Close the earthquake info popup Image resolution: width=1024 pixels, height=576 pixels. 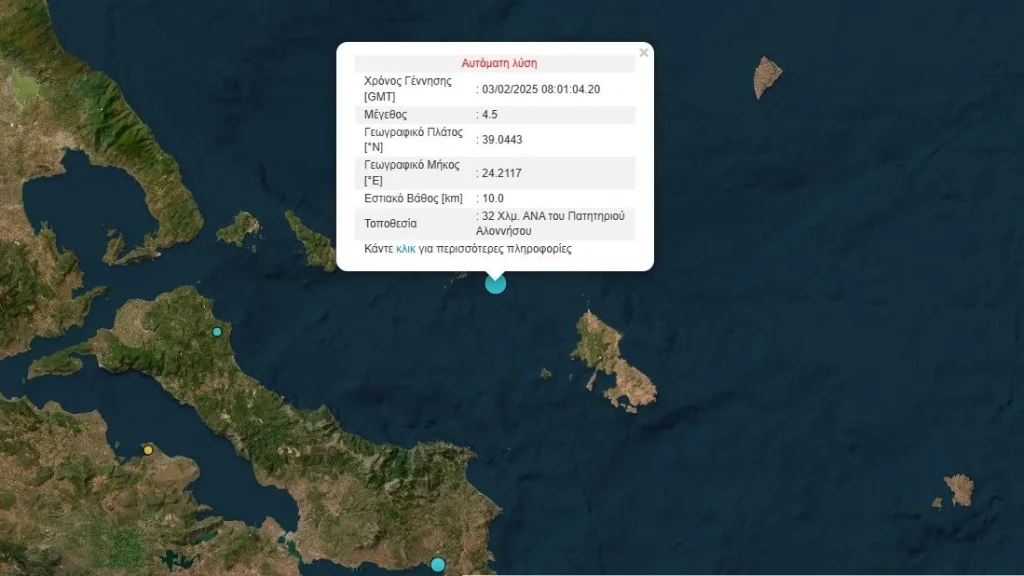pyautogui.click(x=643, y=53)
